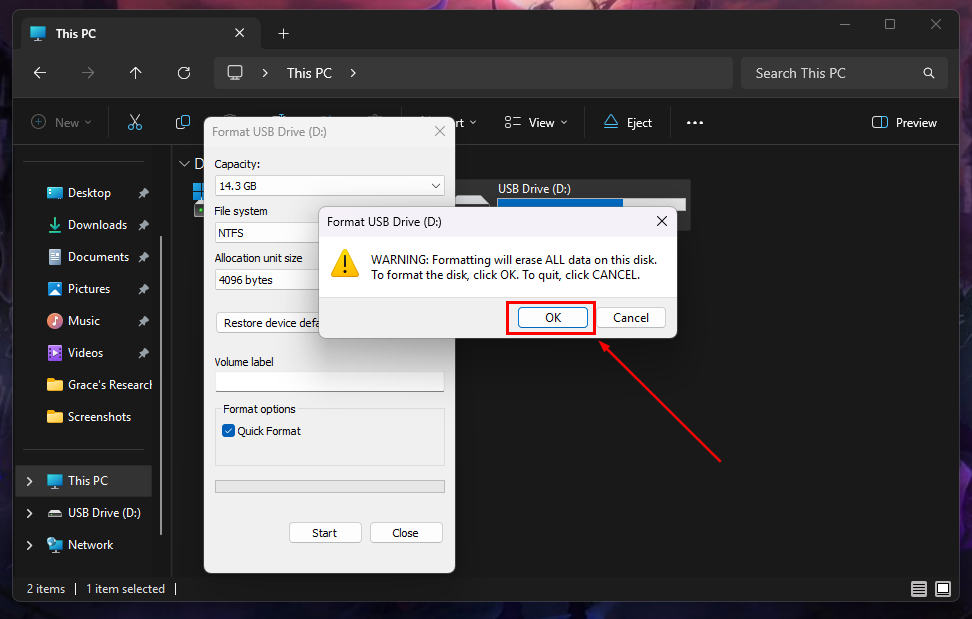Expand the Network tree node

pyautogui.click(x=29, y=545)
